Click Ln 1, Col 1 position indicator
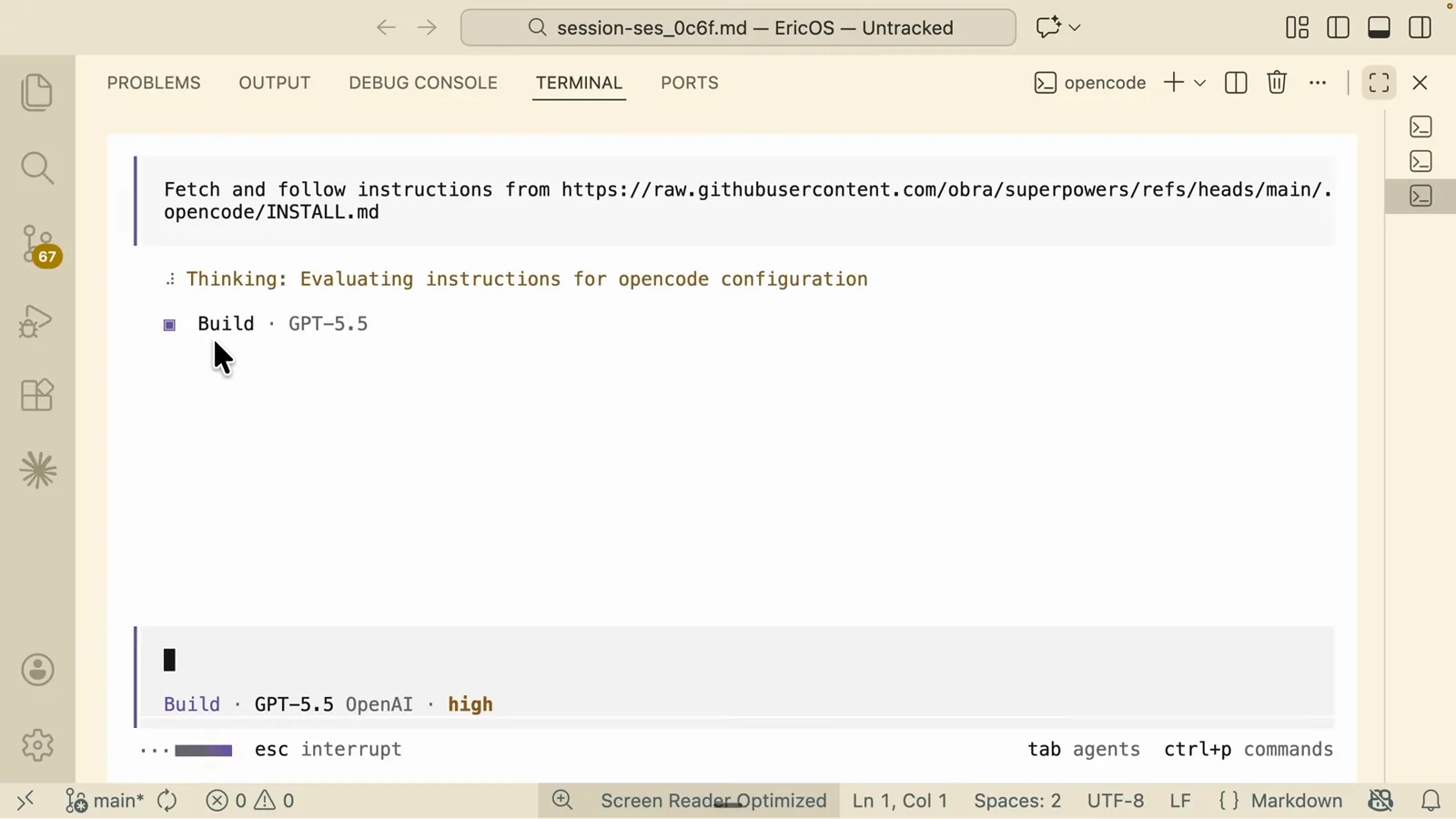1456x819 pixels. pos(900,801)
